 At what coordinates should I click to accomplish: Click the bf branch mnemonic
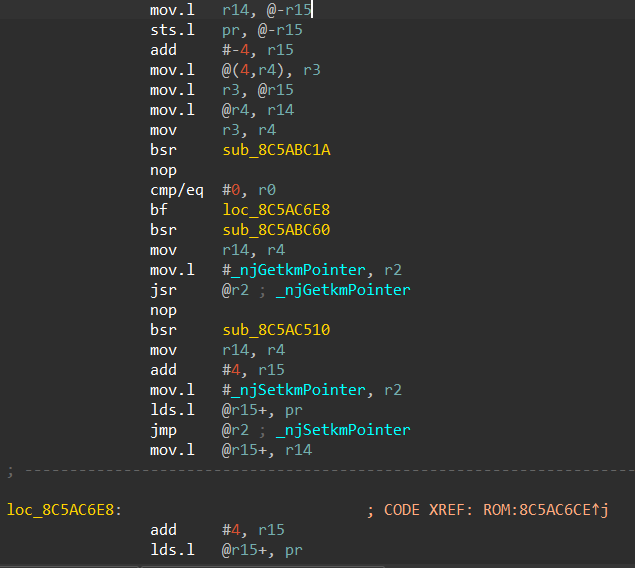click(158, 210)
